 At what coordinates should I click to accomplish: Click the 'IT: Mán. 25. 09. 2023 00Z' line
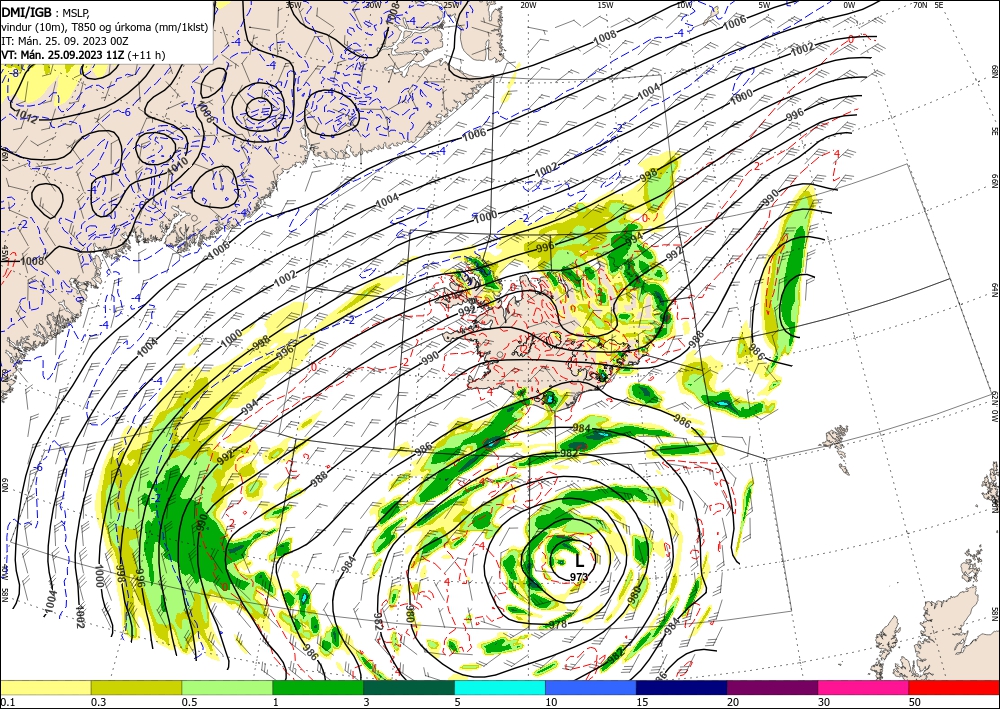tap(65, 41)
